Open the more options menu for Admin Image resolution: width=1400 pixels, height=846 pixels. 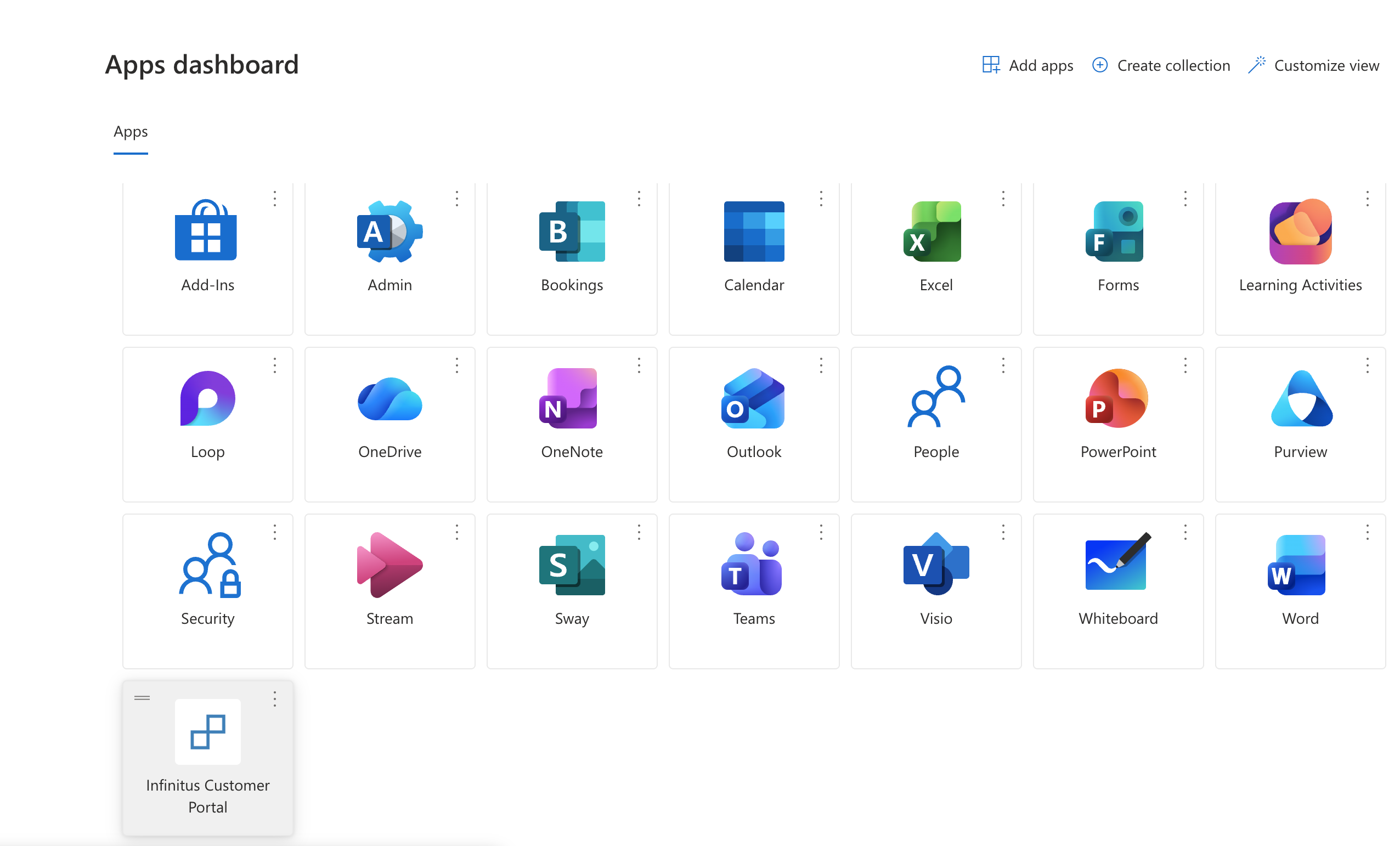(457, 198)
